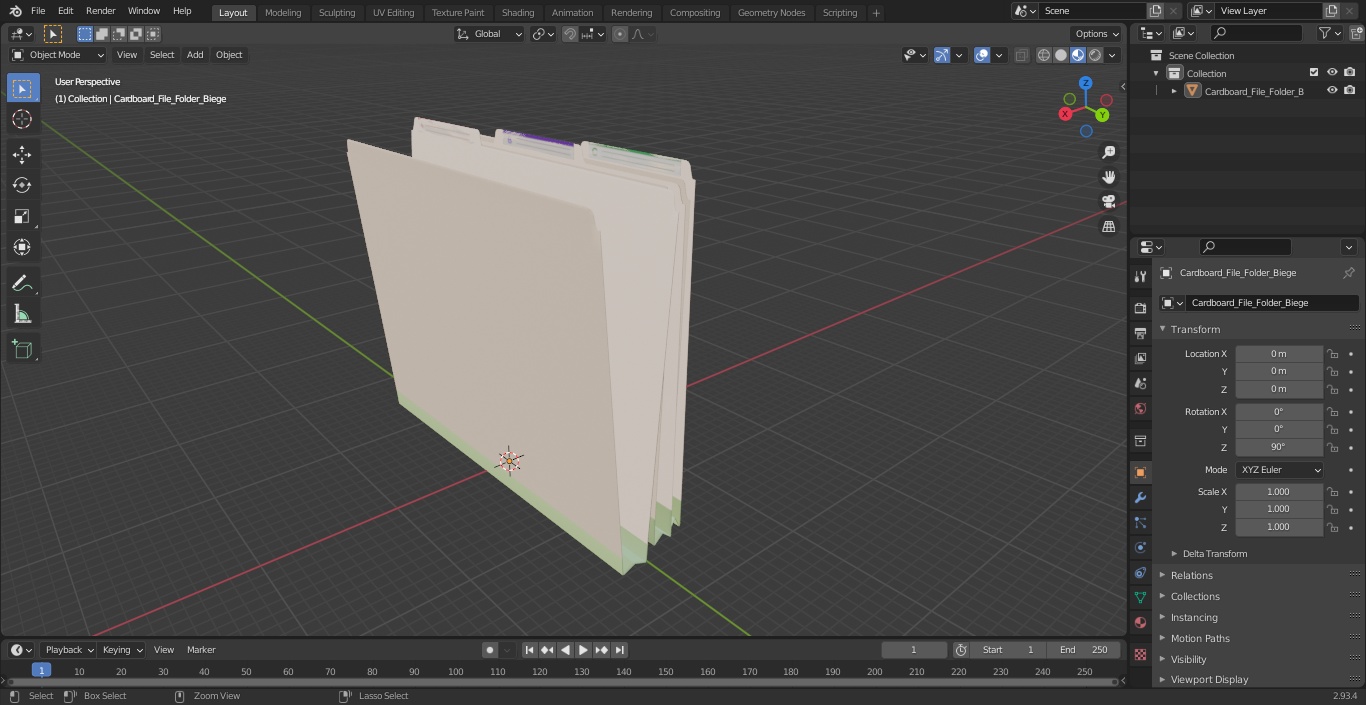Viewport: 1366px width, 705px height.
Task: Pin the properties editor context
Action: pos(1348,273)
